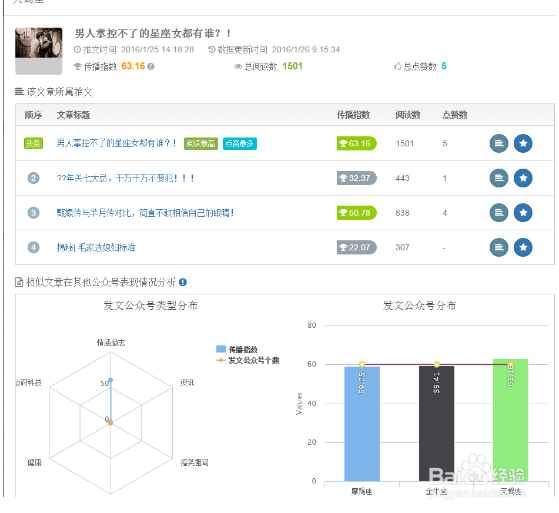Click the article thumbnail image at top
The height and width of the screenshot is (513, 559).
pyautogui.click(x=39, y=51)
